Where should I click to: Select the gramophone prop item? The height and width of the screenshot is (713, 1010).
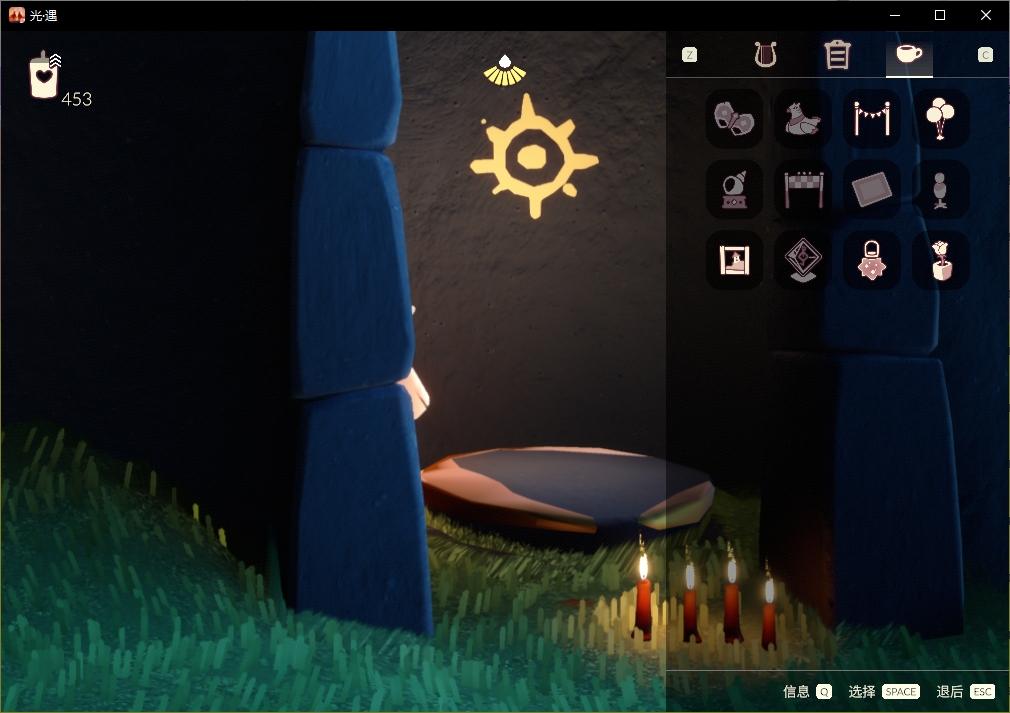click(734, 189)
